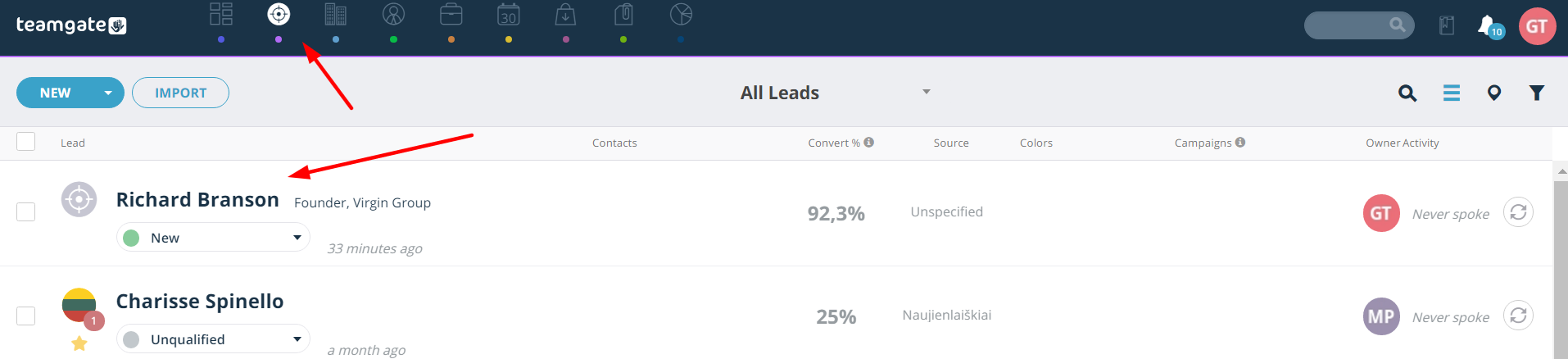Open the Deals briefcase icon
Screen dimensions: 1568x359
(451, 15)
